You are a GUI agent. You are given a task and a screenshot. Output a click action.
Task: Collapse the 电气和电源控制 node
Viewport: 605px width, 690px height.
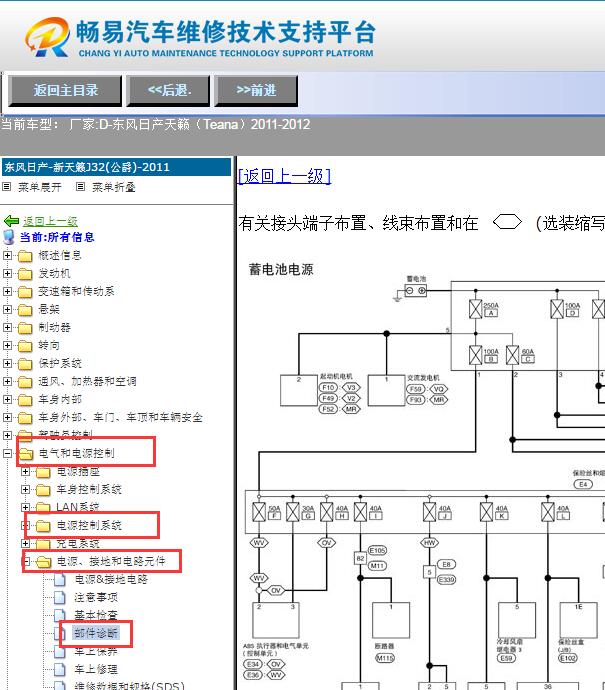point(7,453)
